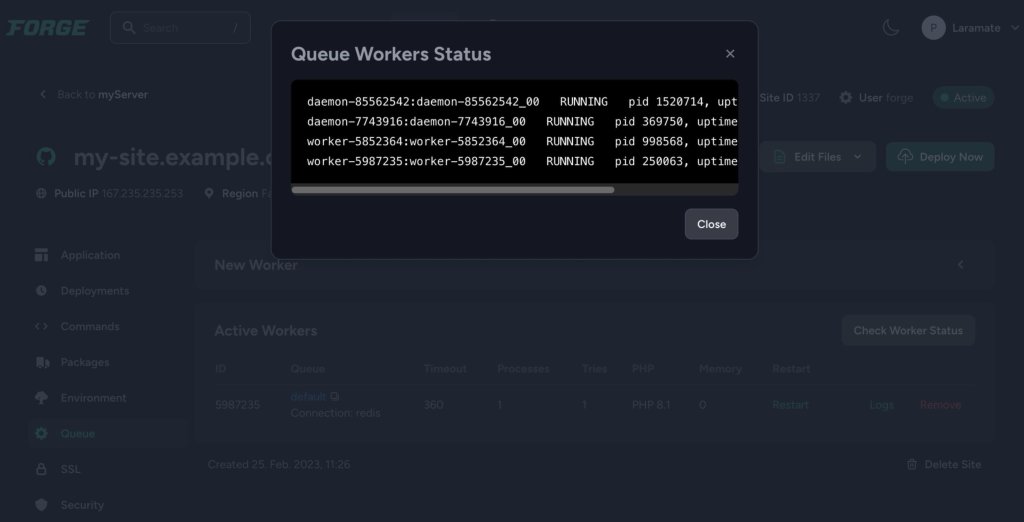Click the Forge logo

(48, 28)
